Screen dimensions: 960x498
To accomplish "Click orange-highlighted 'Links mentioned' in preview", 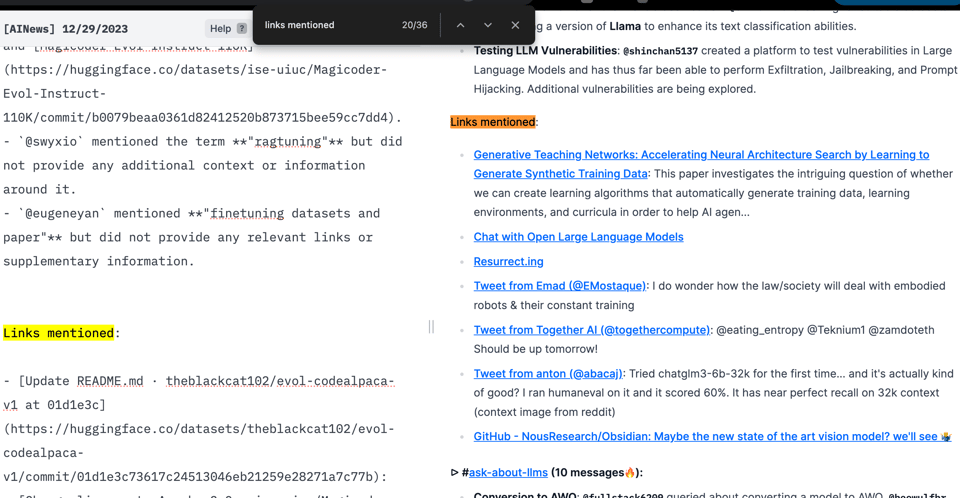I will [x=492, y=122].
